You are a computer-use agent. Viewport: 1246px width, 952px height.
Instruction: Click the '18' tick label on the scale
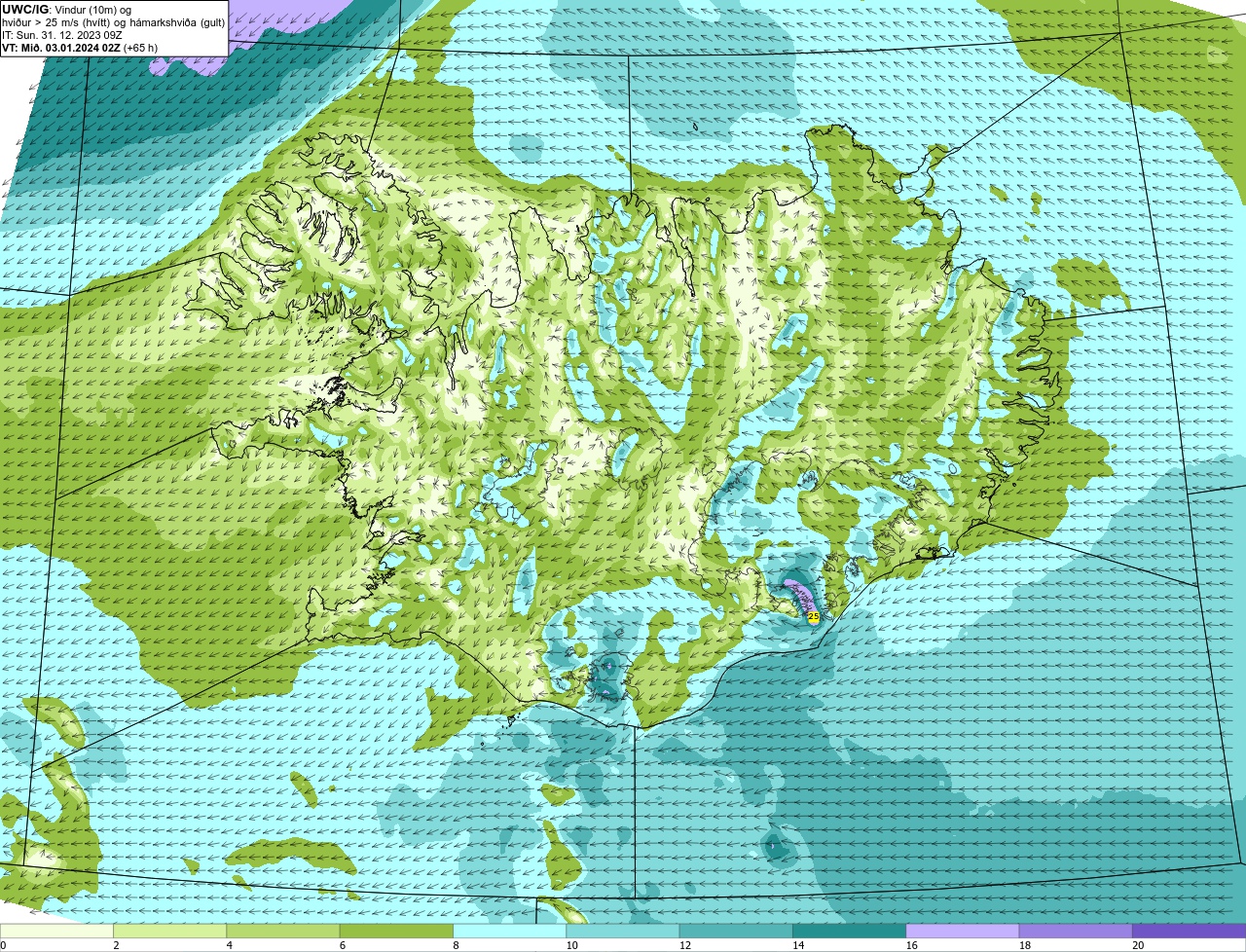(x=1024, y=945)
